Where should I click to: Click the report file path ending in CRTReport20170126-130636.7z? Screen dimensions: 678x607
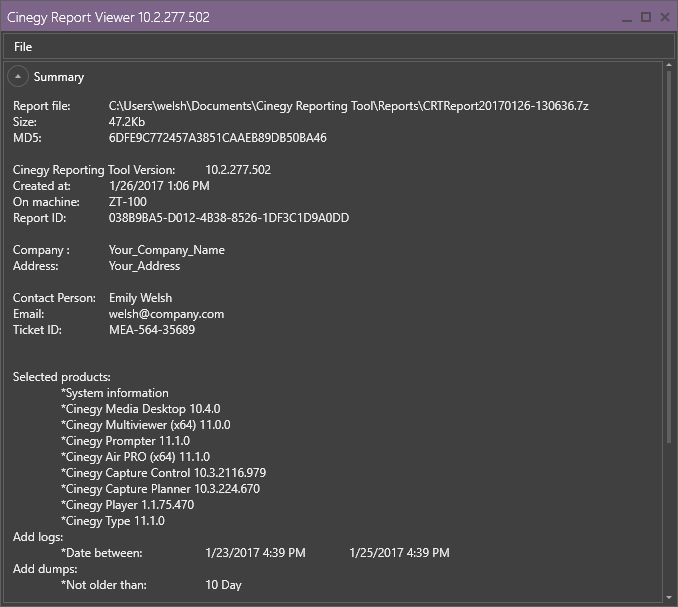[x=349, y=106]
